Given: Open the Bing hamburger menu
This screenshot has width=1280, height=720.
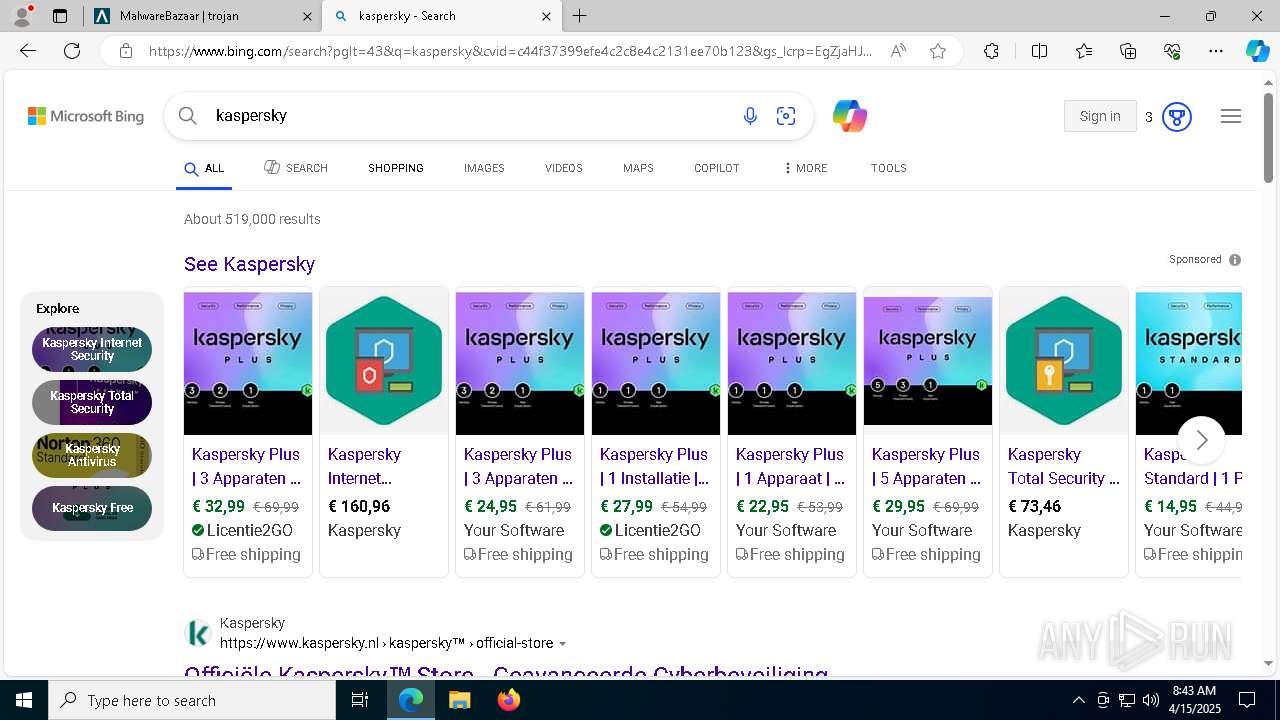Looking at the screenshot, I should point(1231,117).
